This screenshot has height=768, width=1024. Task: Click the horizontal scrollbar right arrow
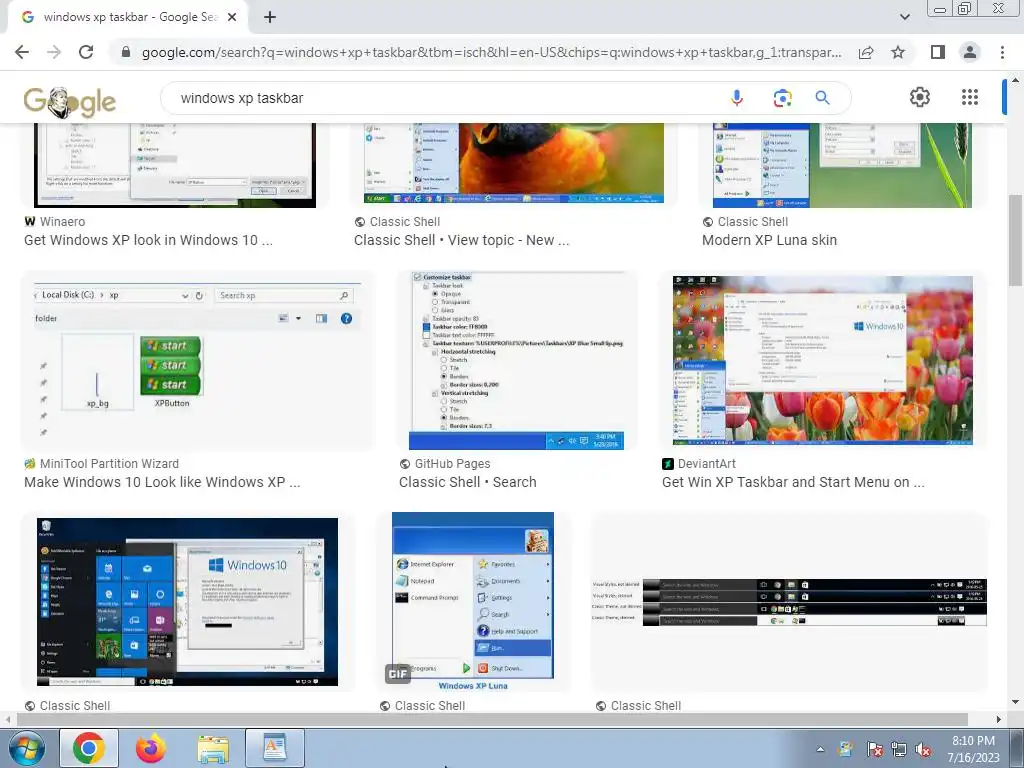click(x=999, y=719)
